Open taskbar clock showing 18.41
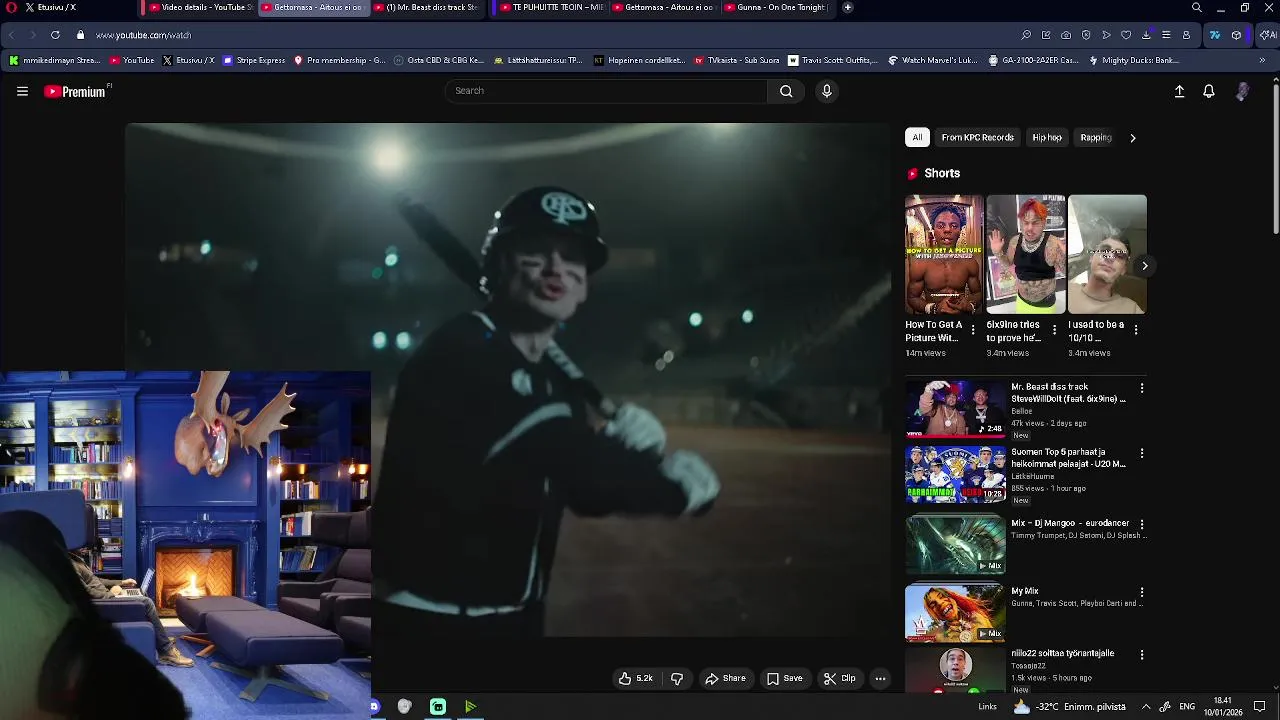The image size is (1280, 720). (x=1222, y=707)
